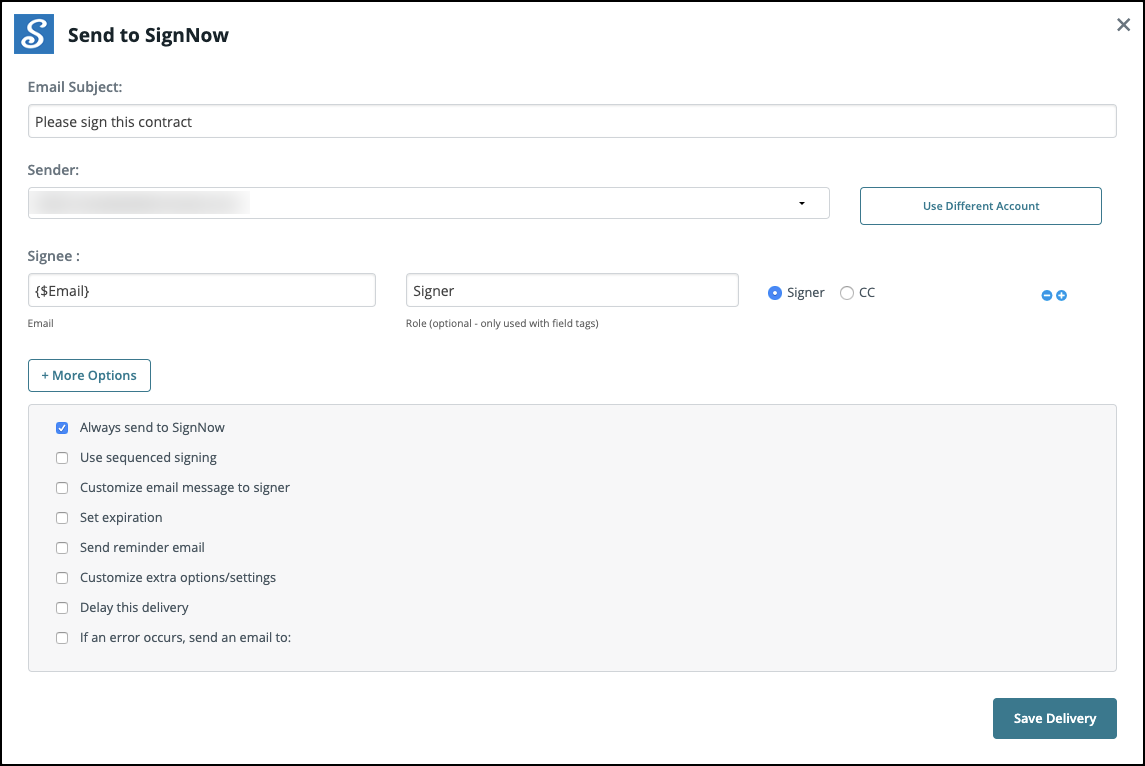1145x766 pixels.
Task: Click the Email Subject text field
Action: 572,122
